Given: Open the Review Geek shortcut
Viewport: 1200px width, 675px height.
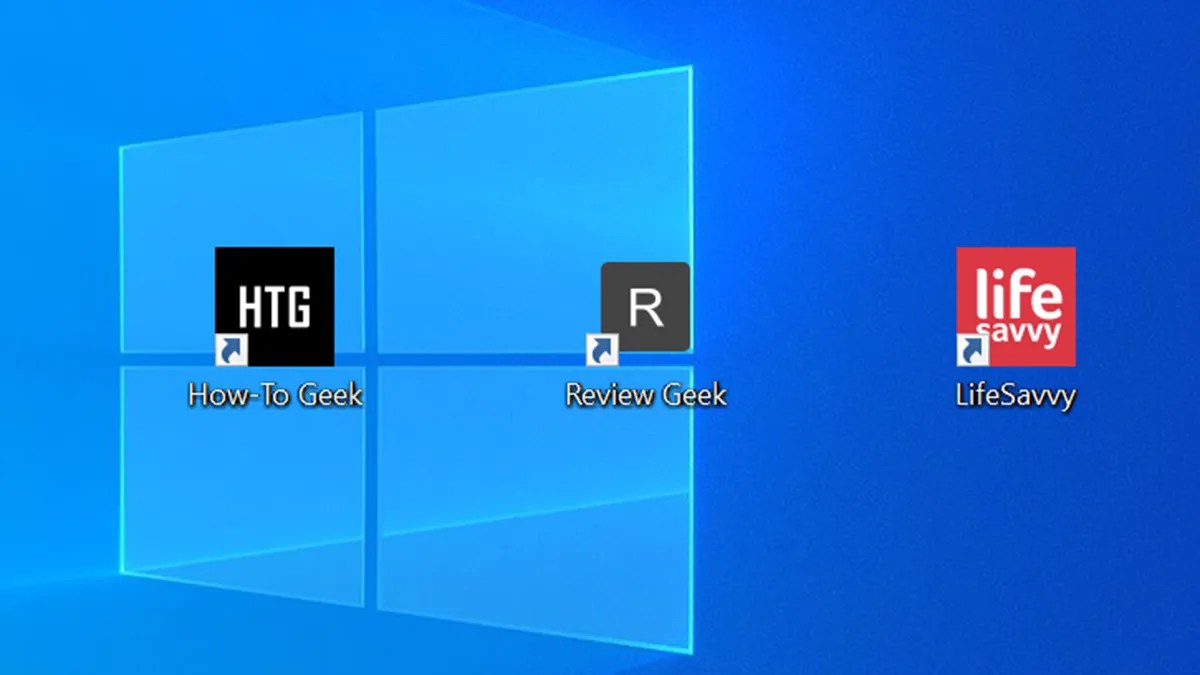Looking at the screenshot, I should (644, 307).
